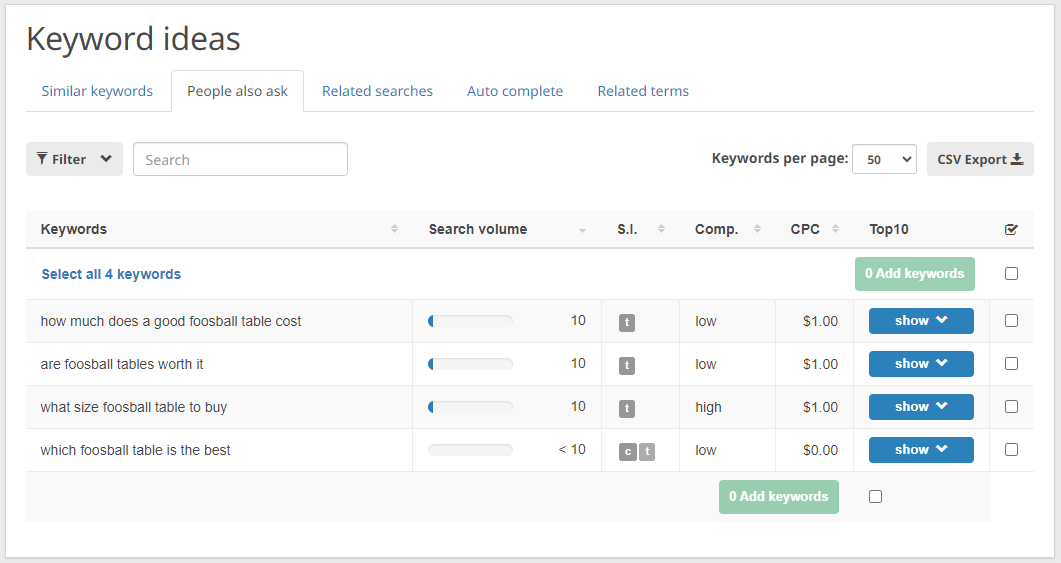
Task: Sort by CPC using its arrow icon
Action: (835, 229)
